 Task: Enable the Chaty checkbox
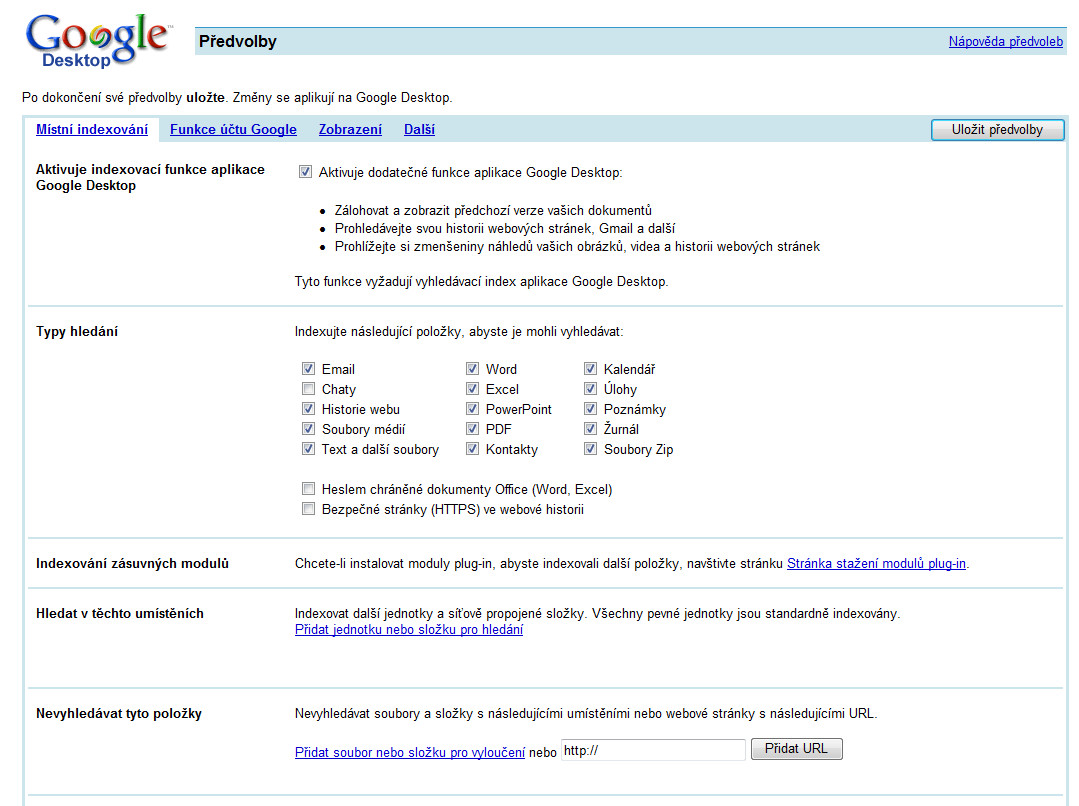click(308, 388)
